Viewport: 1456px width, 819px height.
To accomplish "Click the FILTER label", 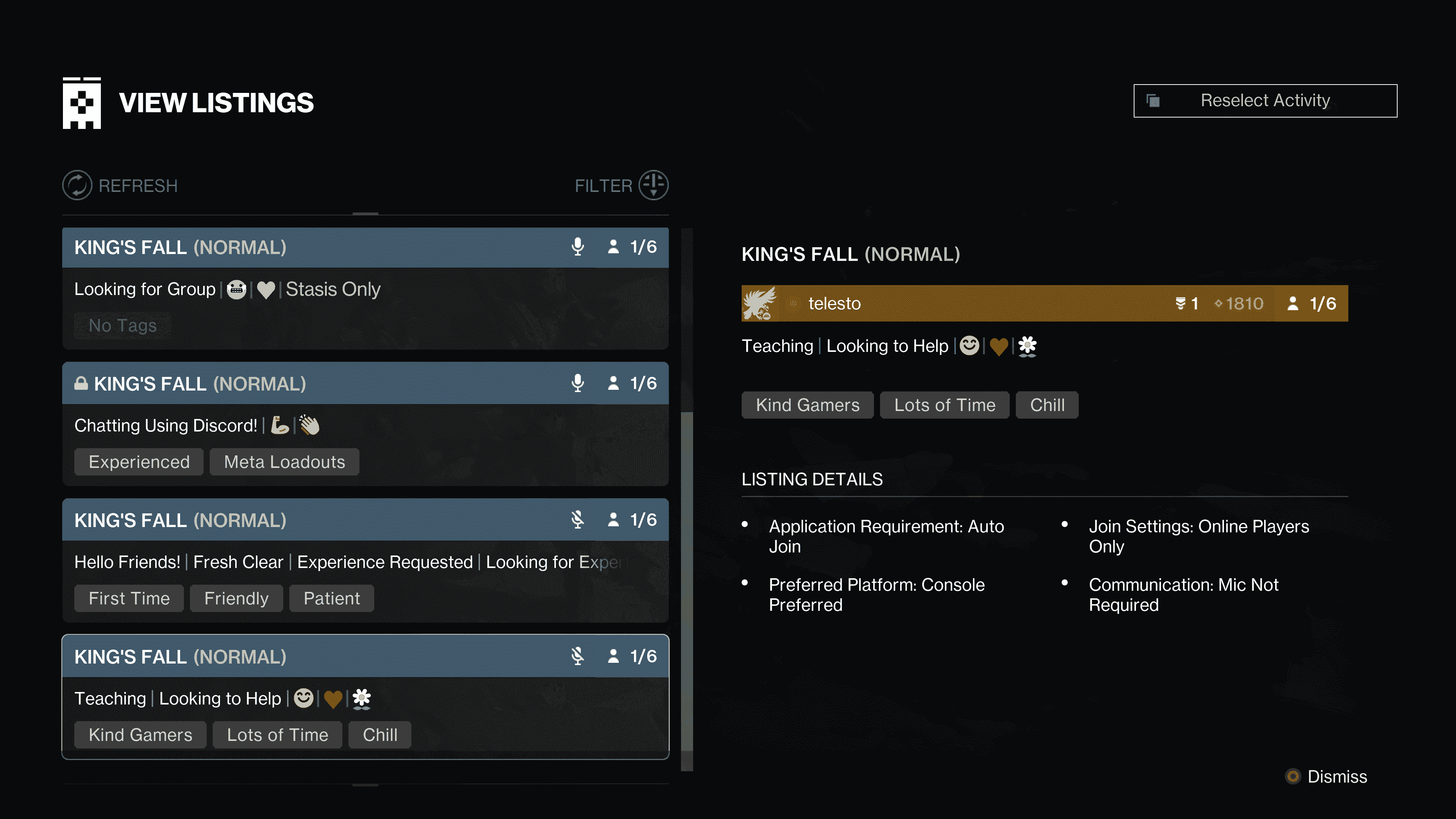I will (603, 186).
